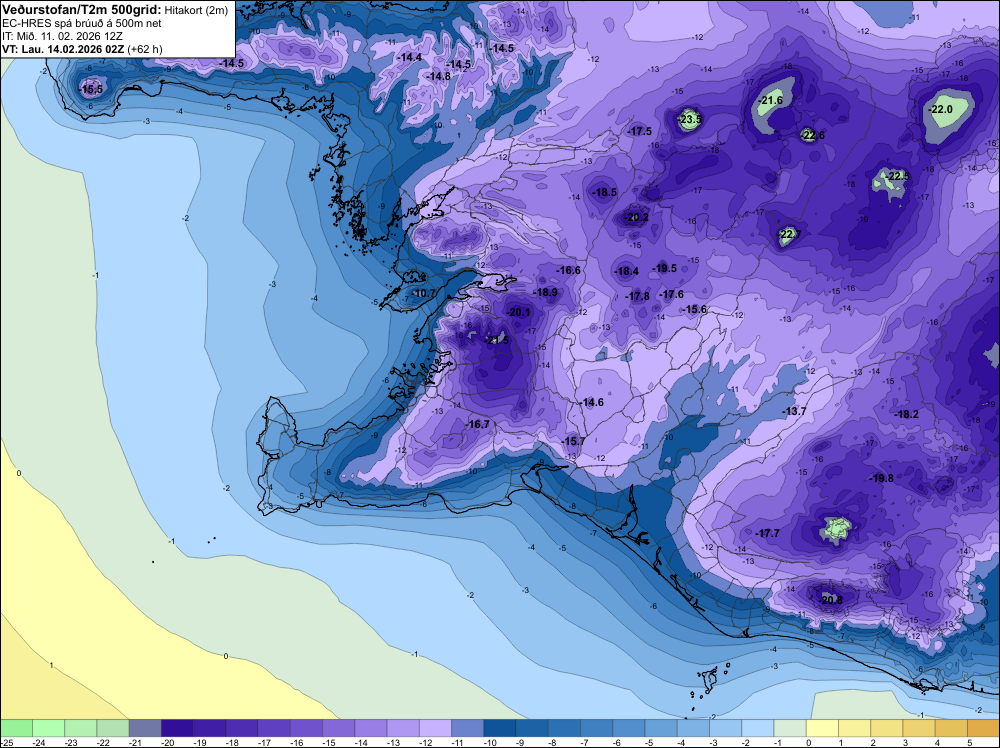
Task: Select yellow legend swatch between 0 and 1
Action: tap(823, 728)
